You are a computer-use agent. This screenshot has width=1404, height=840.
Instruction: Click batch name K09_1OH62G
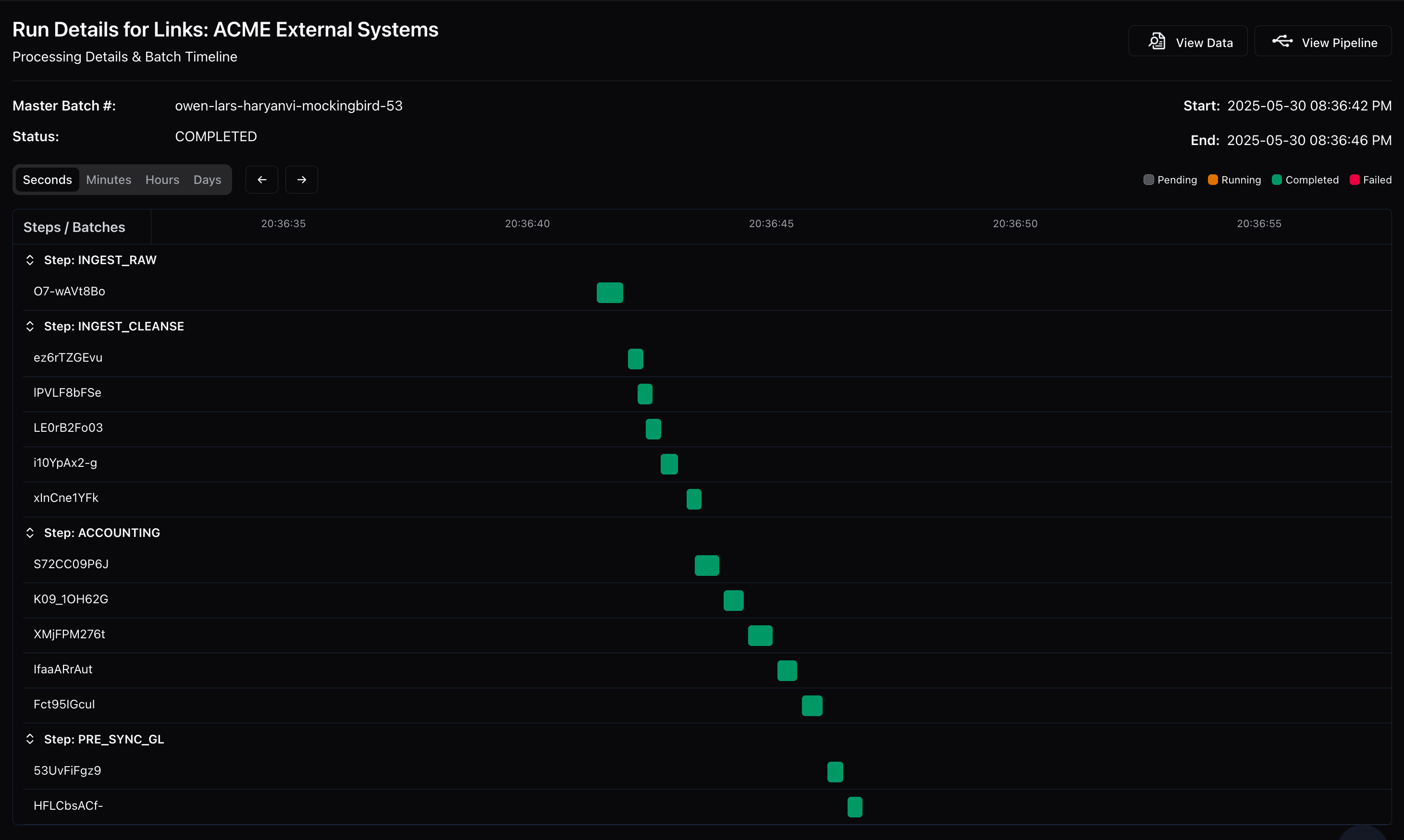[71, 599]
